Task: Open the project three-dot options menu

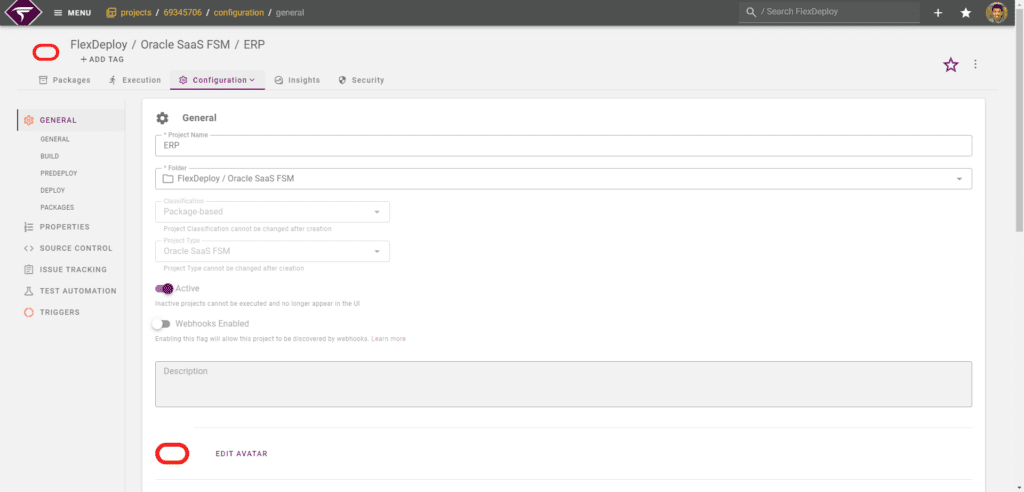Action: coord(975,64)
